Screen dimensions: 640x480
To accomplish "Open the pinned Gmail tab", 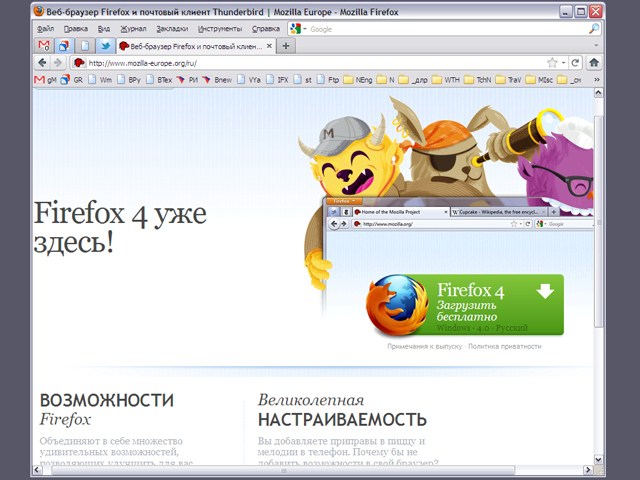I will 44,45.
